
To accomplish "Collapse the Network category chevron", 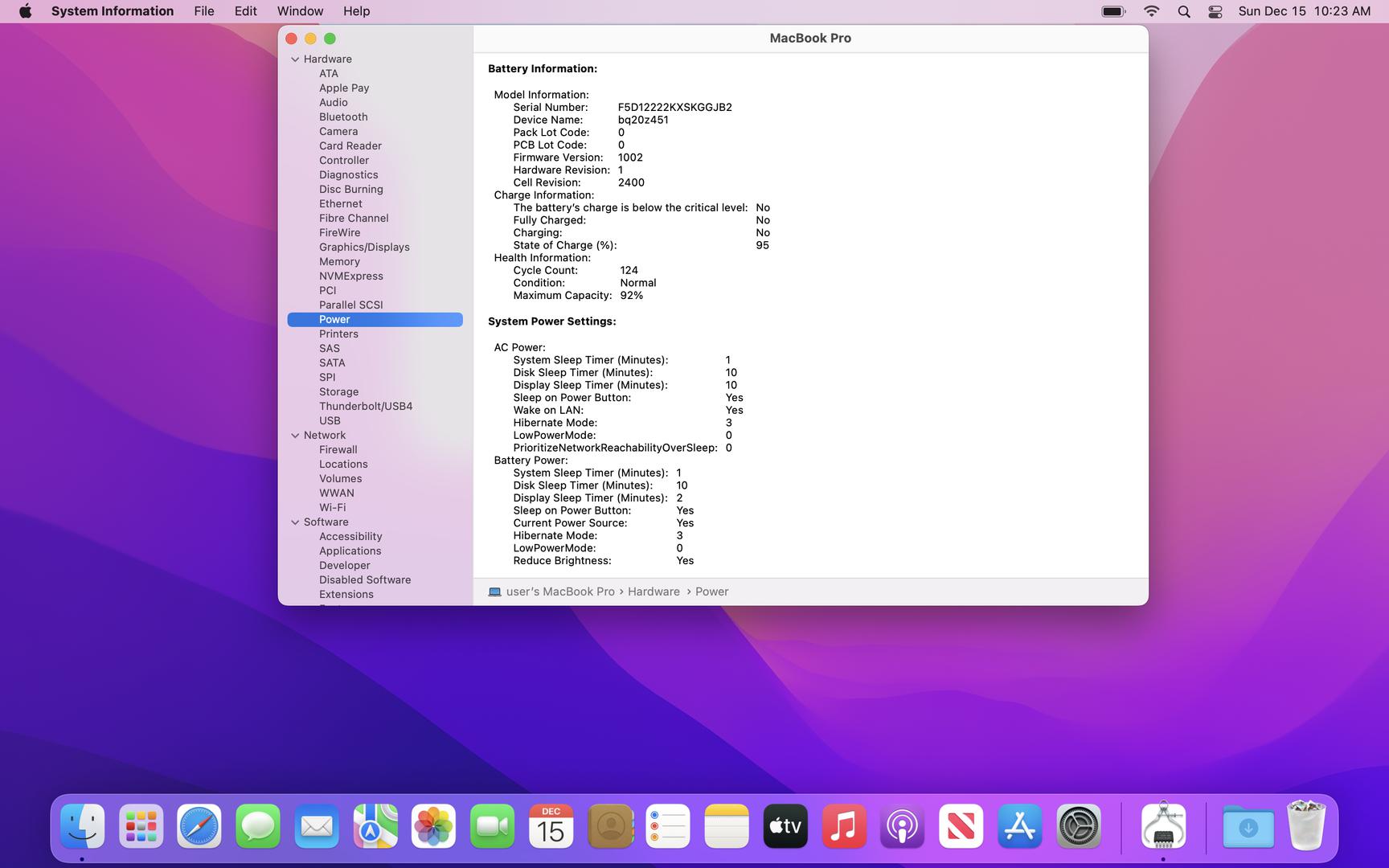I will point(295,436).
